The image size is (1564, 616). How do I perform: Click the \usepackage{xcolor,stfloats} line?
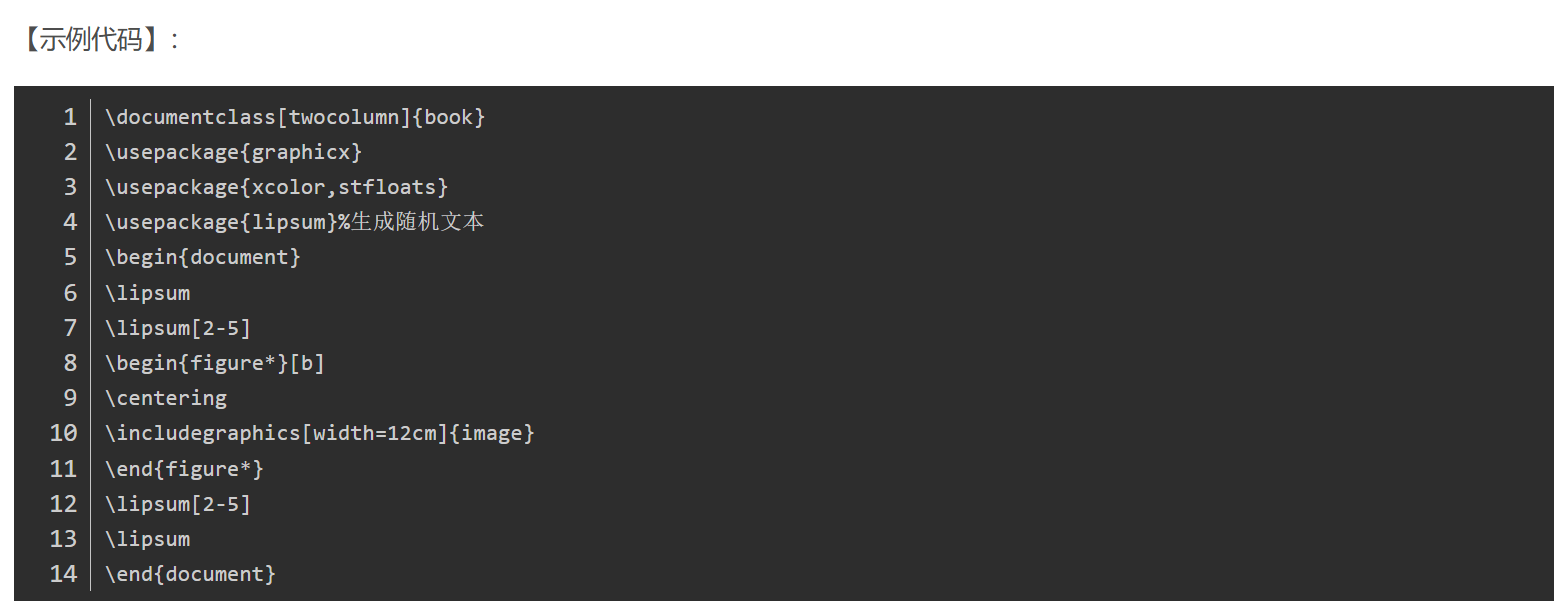pos(276,187)
